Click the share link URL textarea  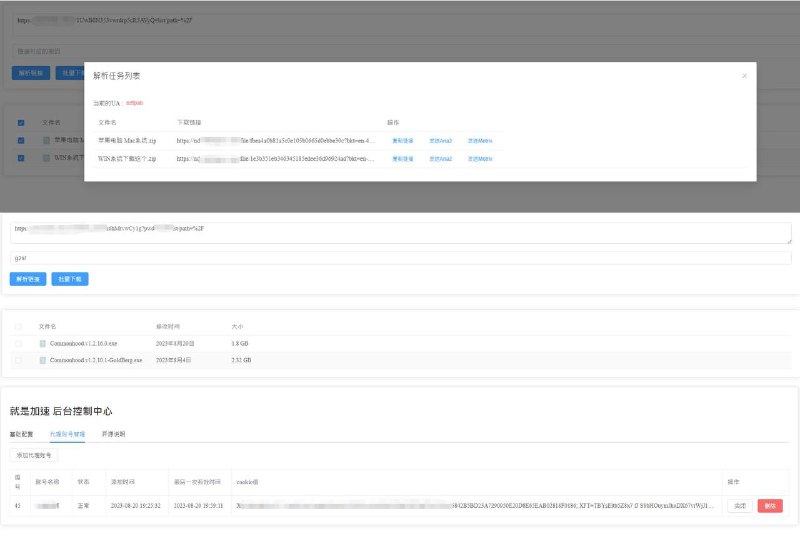(400, 232)
